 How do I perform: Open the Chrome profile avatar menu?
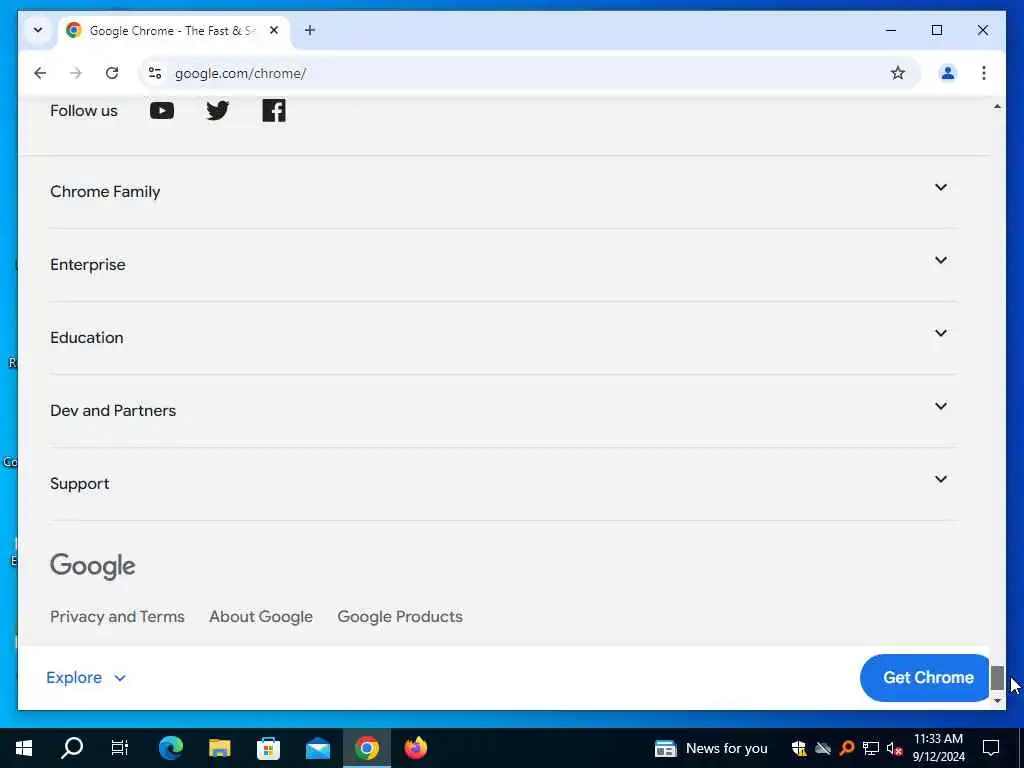947,73
